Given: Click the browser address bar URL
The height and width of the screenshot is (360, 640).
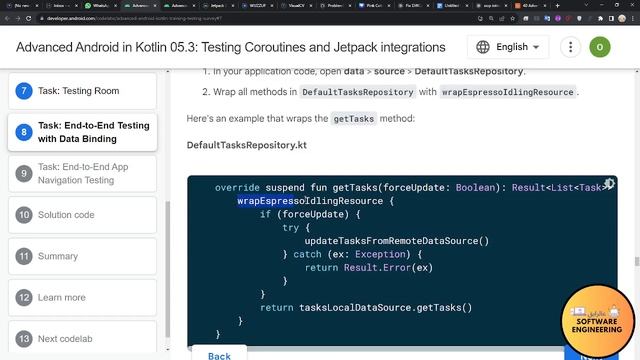Looking at the screenshot, I should 135,18.
